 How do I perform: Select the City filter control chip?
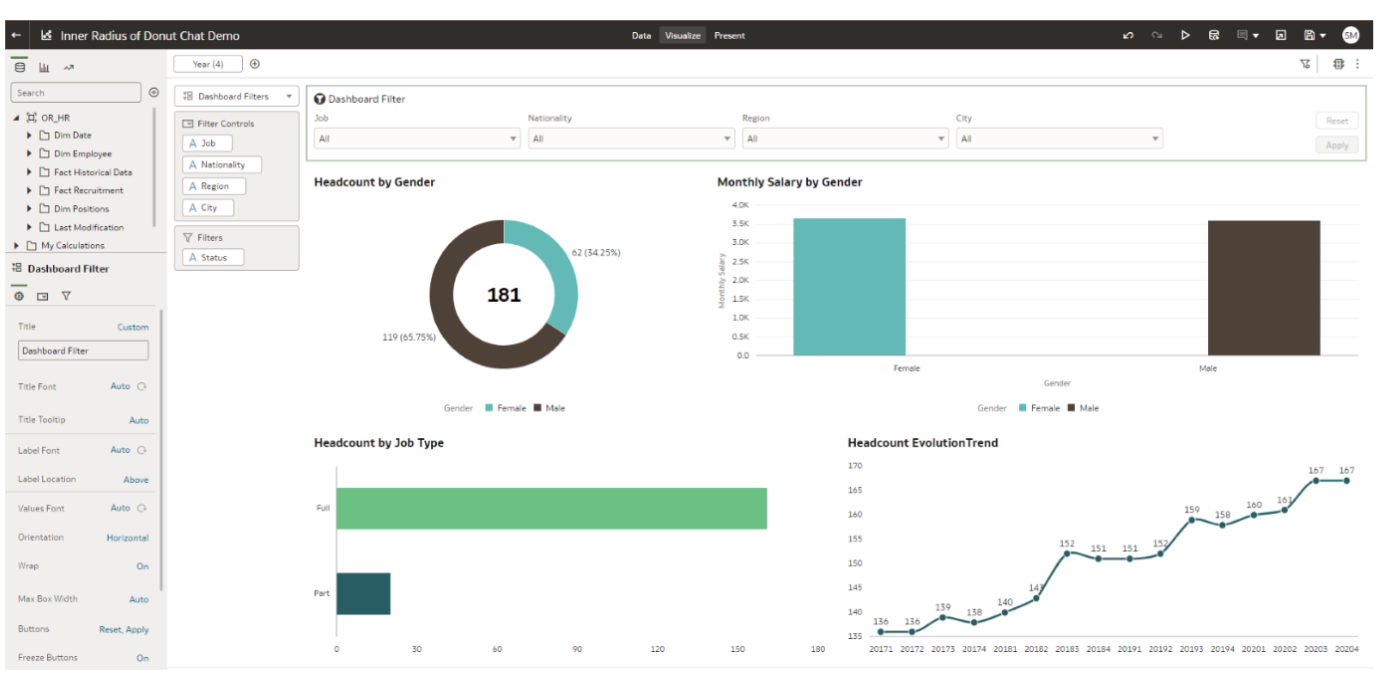[208, 208]
